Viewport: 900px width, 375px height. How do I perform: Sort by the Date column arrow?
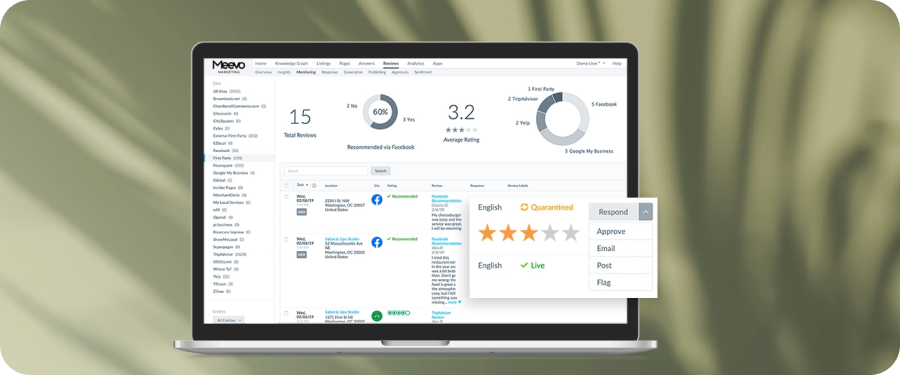(307, 185)
